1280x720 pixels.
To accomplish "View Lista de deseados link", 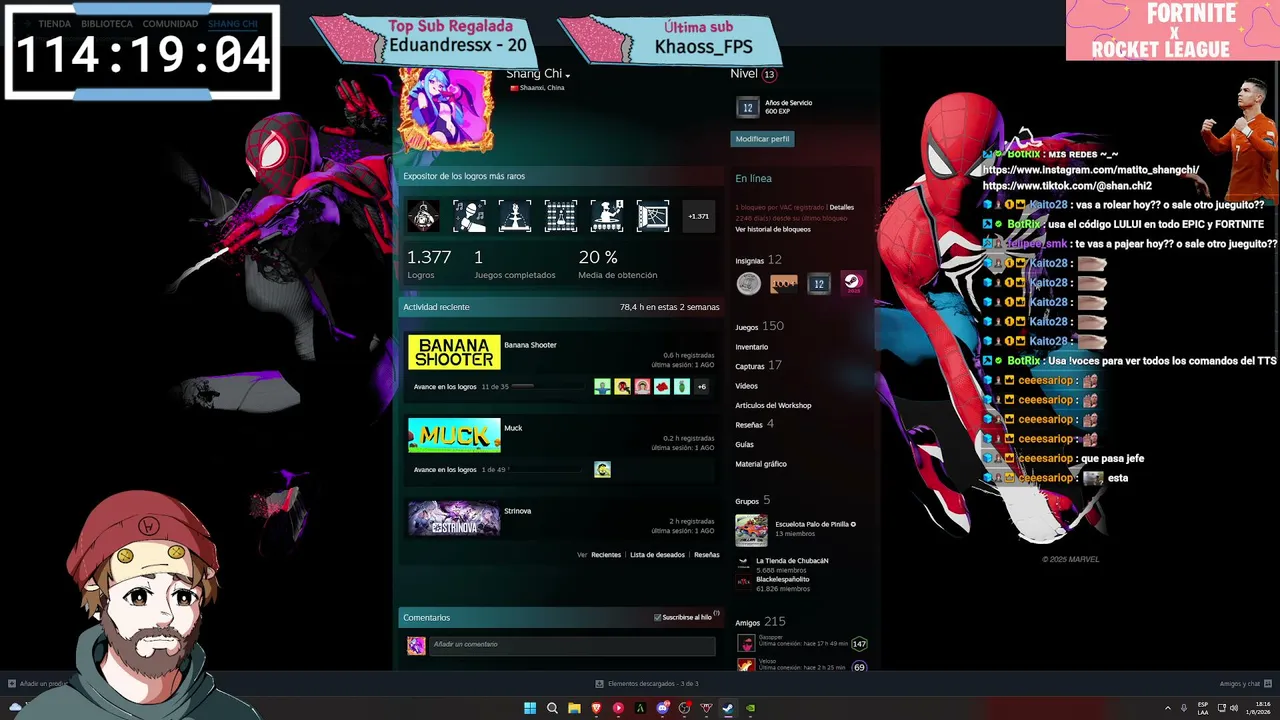I will [657, 555].
